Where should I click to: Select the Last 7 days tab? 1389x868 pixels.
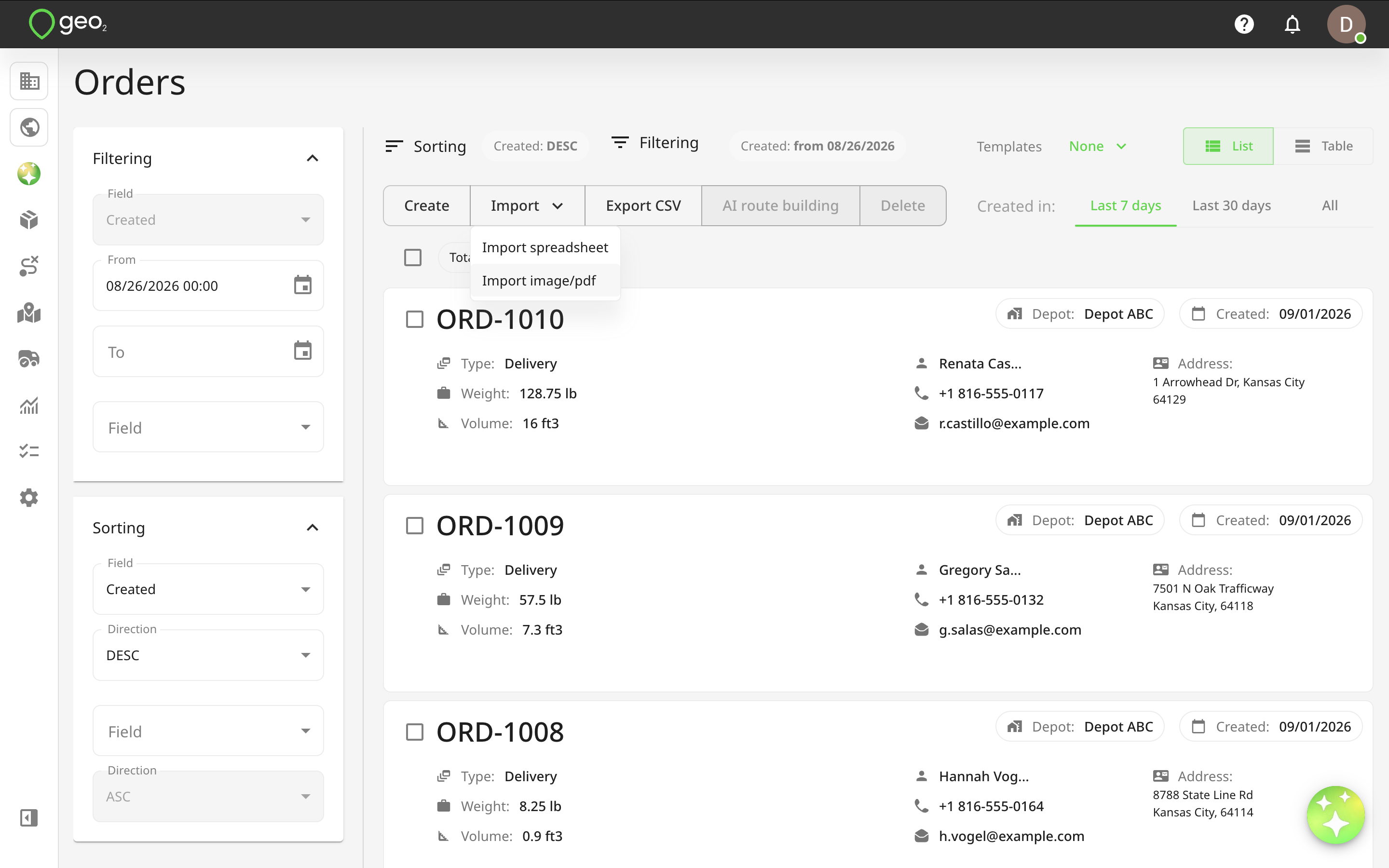[x=1125, y=205]
